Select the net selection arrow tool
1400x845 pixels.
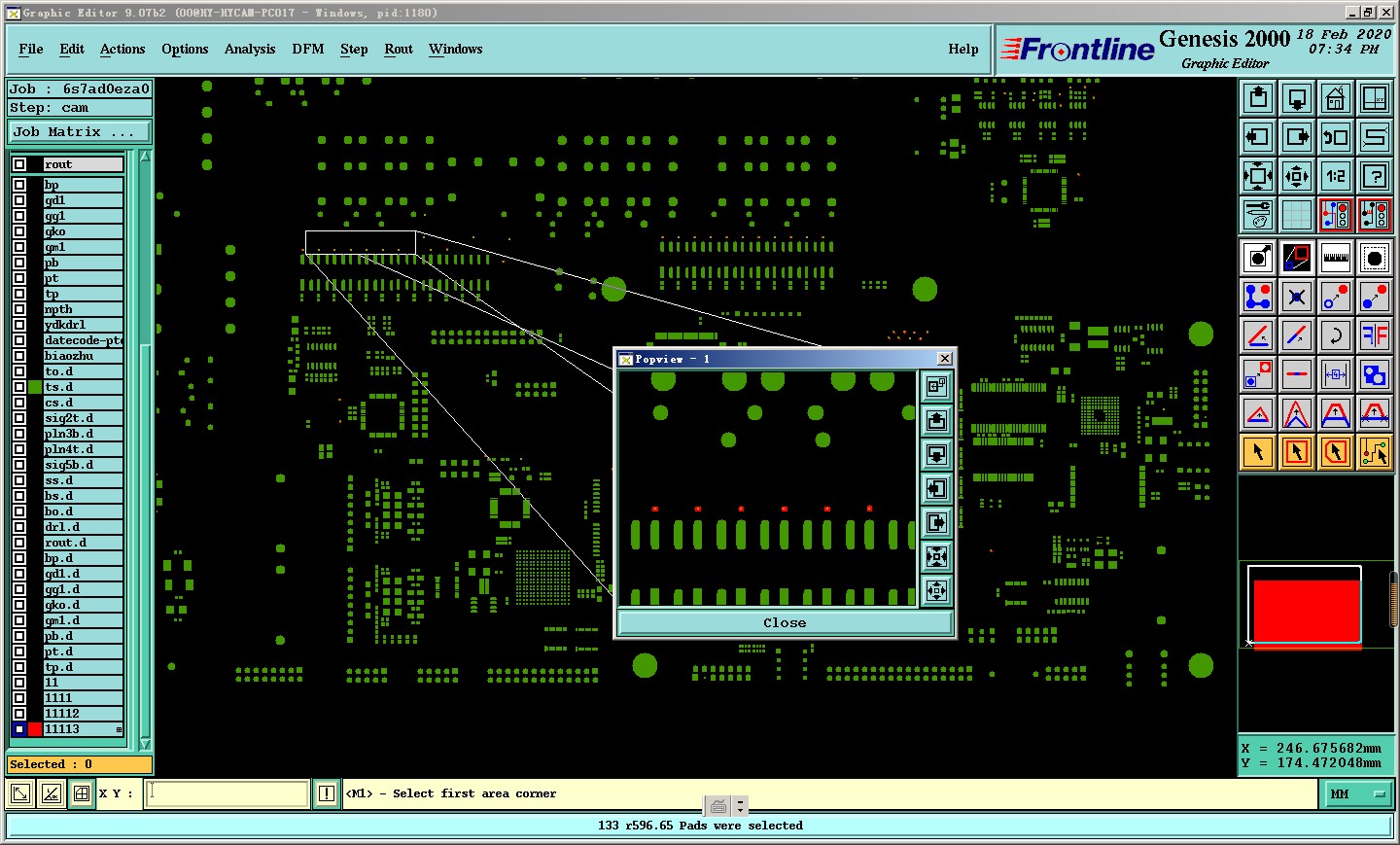point(1375,452)
